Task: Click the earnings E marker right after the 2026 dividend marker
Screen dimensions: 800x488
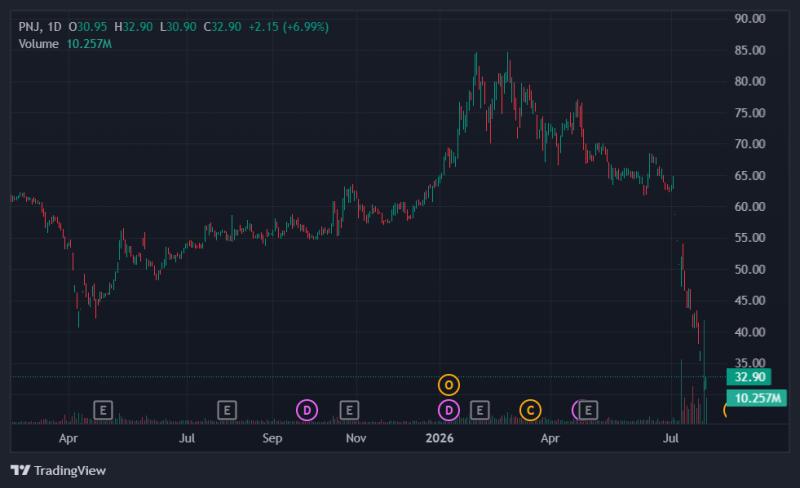Action: (480, 410)
